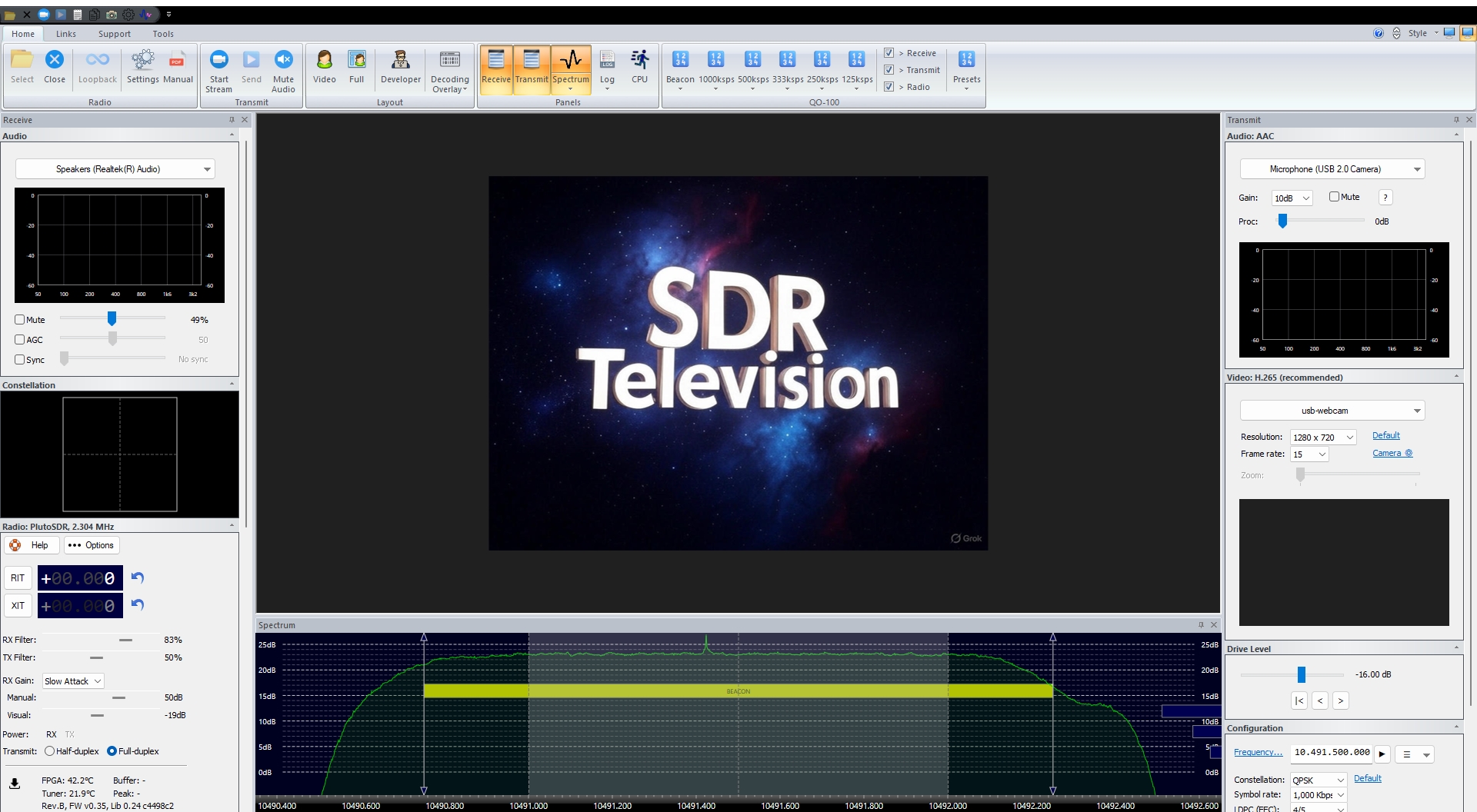Viewport: 1477px width, 812px height.
Task: Open the Settings gear icon
Action: coord(142,66)
